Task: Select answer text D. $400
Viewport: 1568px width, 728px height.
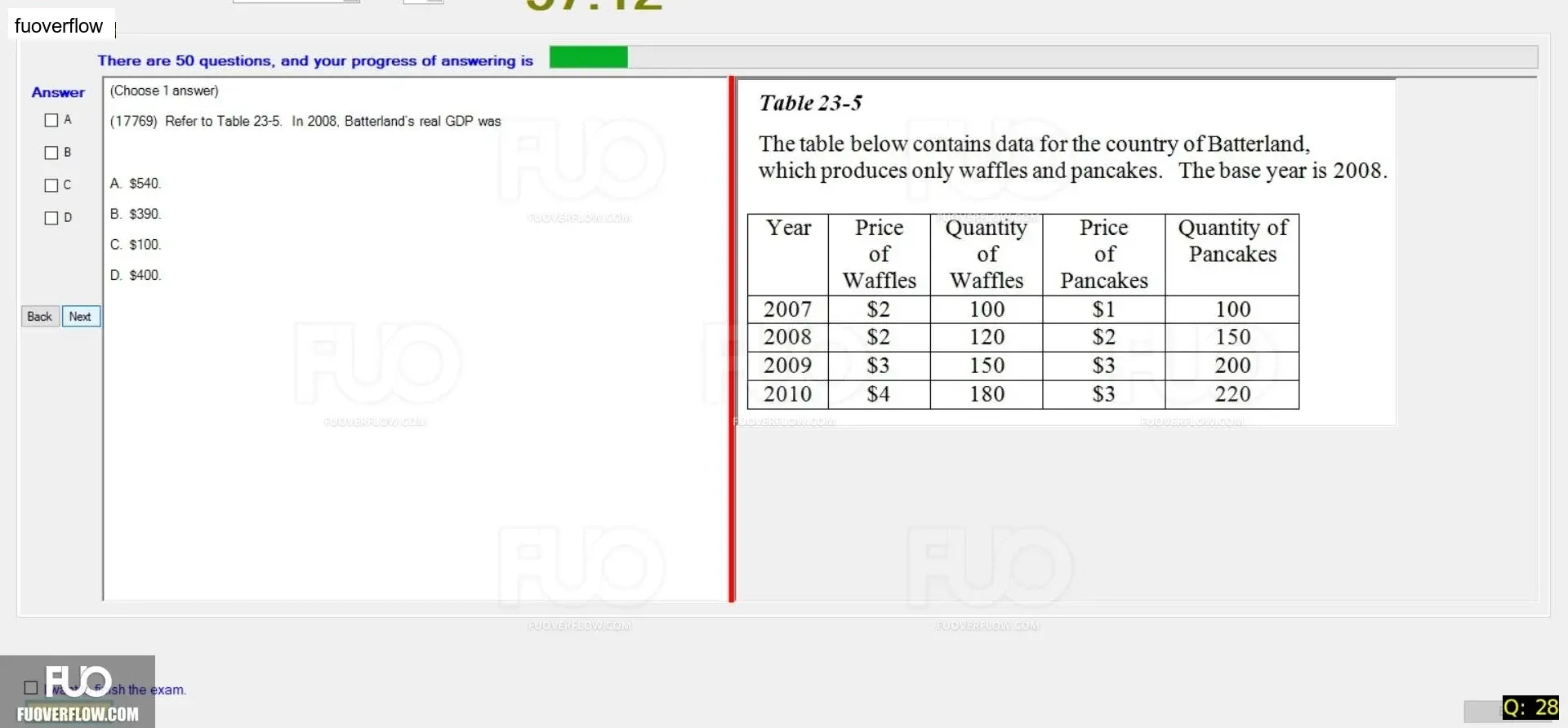Action: click(136, 276)
